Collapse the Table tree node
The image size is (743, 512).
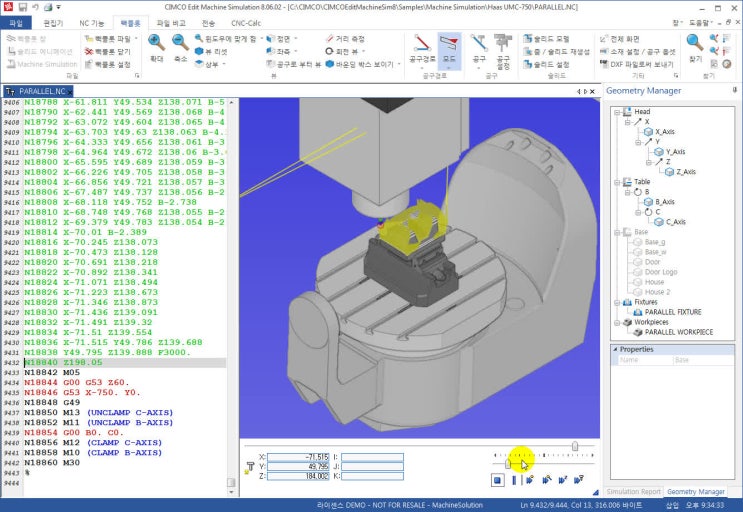click(x=617, y=182)
